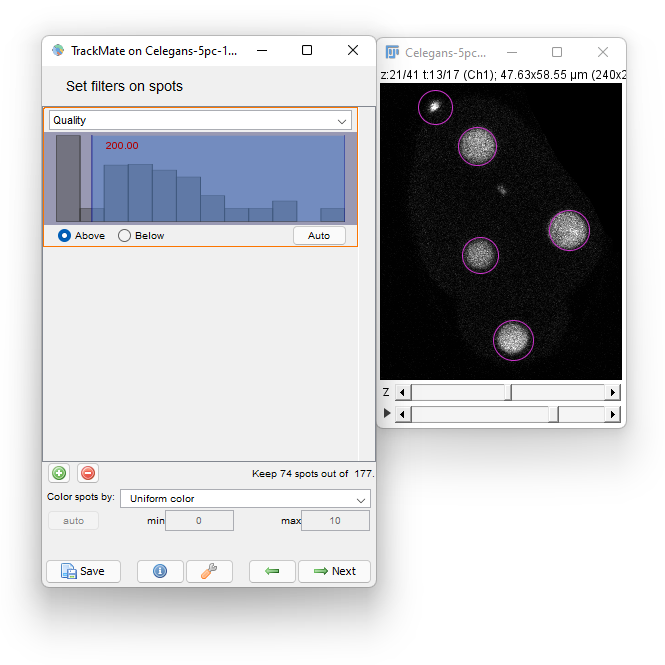This screenshot has width=665, height=665.
Task: Click the circled nucleus at the right edge of the image
Action: pyautogui.click(x=569, y=230)
